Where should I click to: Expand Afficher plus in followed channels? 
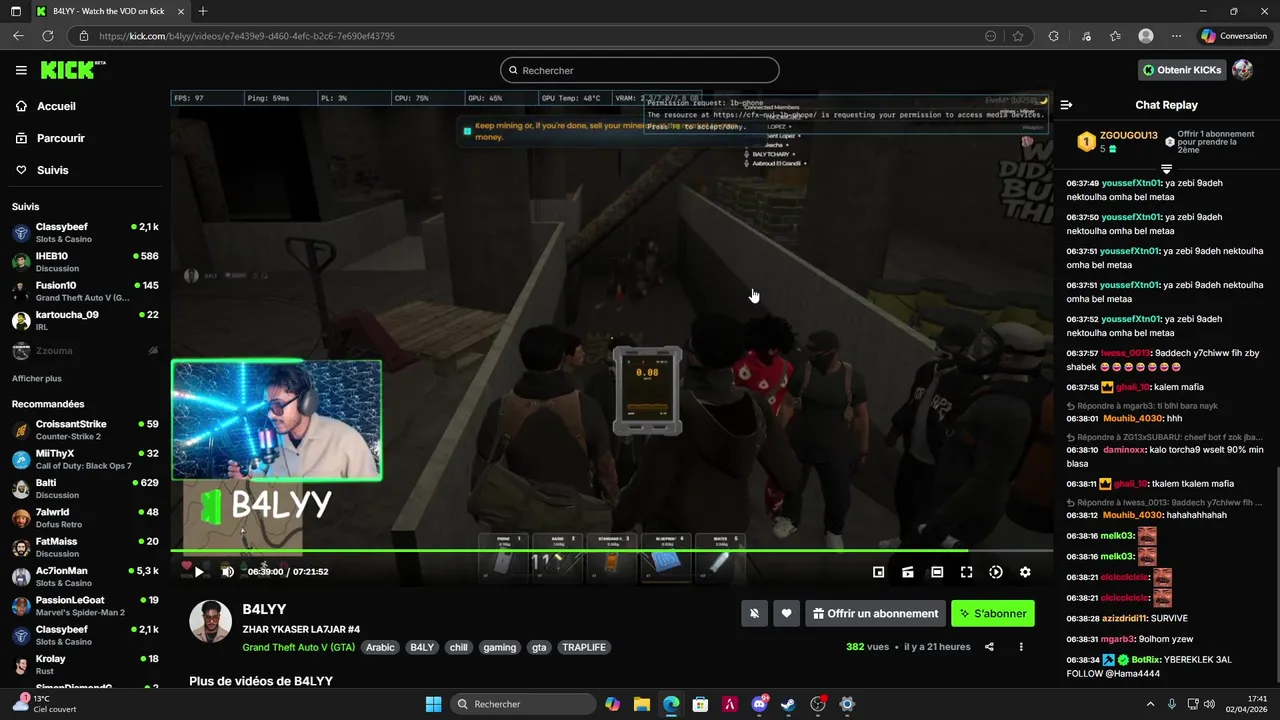pyautogui.click(x=36, y=379)
